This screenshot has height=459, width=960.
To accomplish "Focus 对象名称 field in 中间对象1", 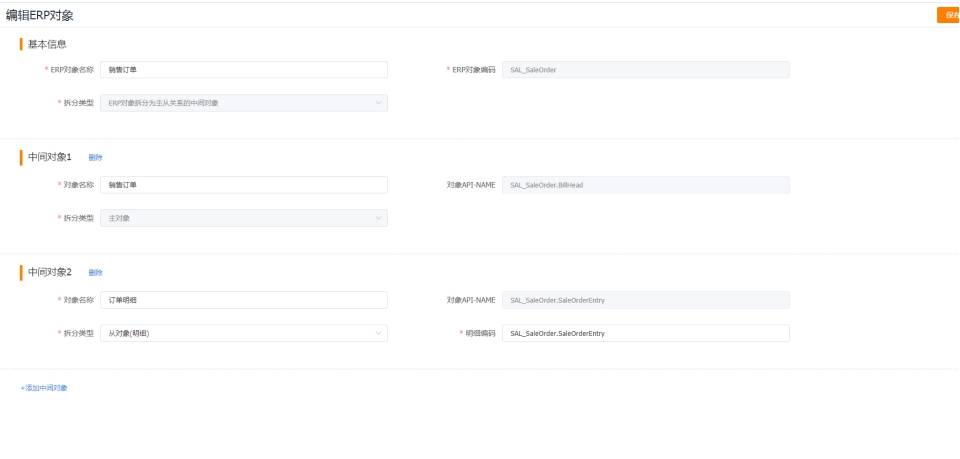I will (x=244, y=185).
